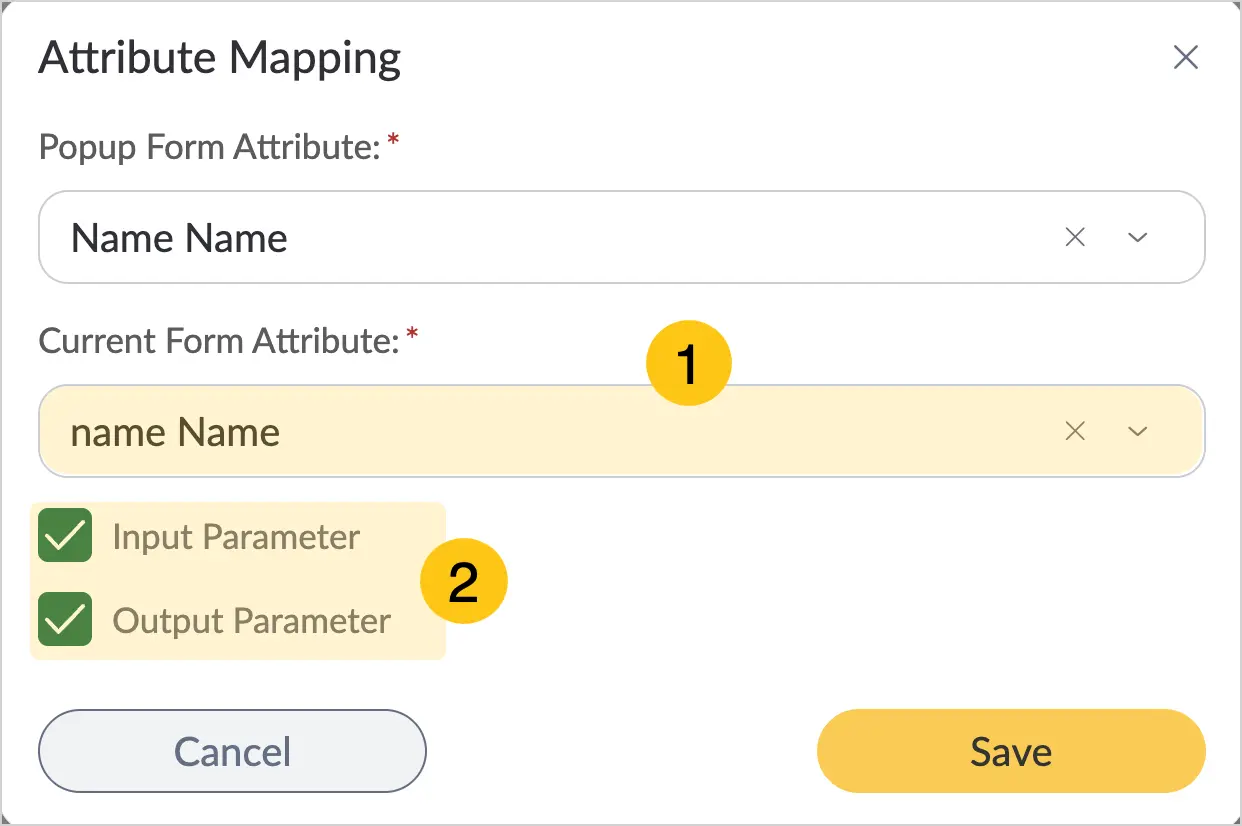Click the Output Parameter label text

tap(251, 621)
